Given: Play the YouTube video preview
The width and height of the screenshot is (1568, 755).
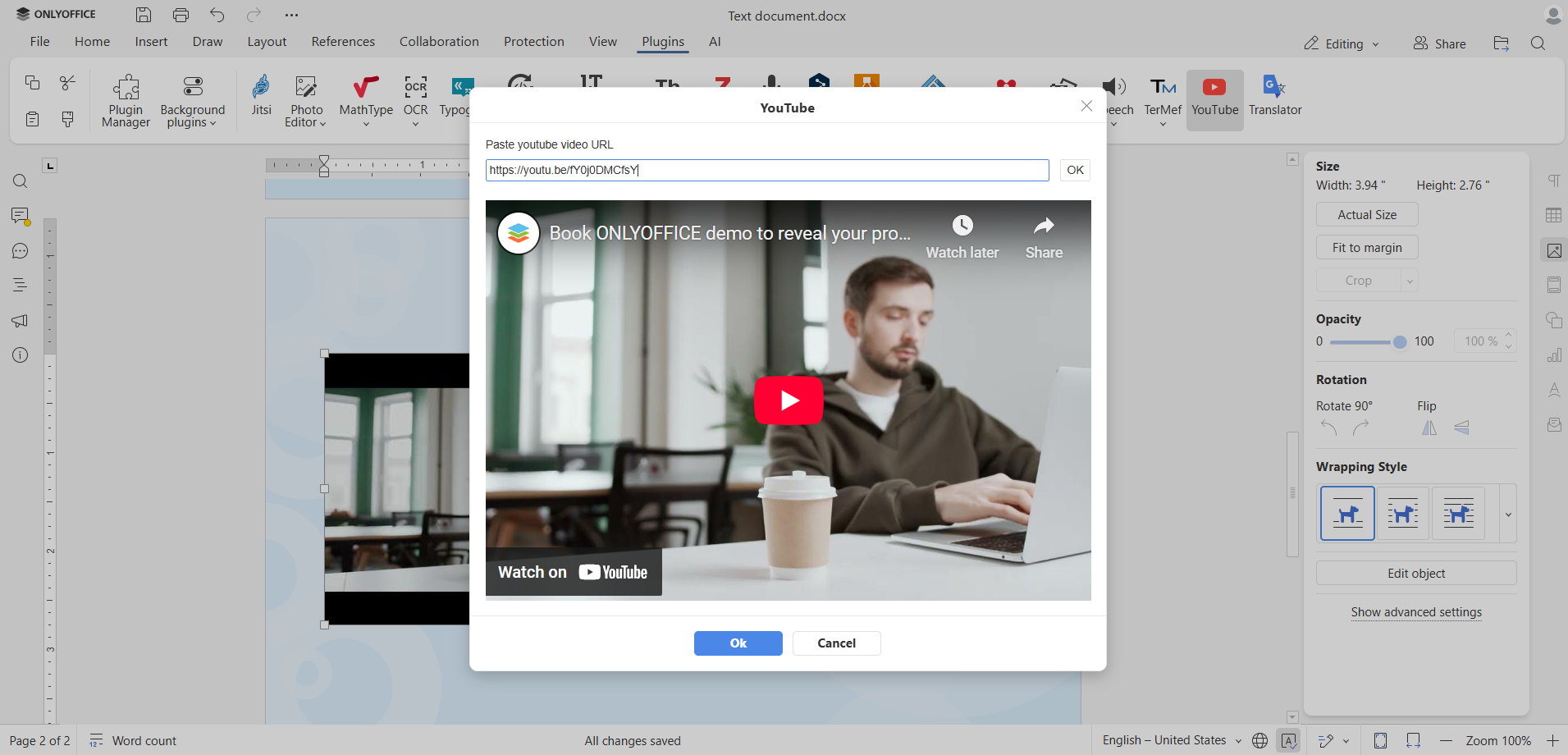Looking at the screenshot, I should (x=789, y=400).
